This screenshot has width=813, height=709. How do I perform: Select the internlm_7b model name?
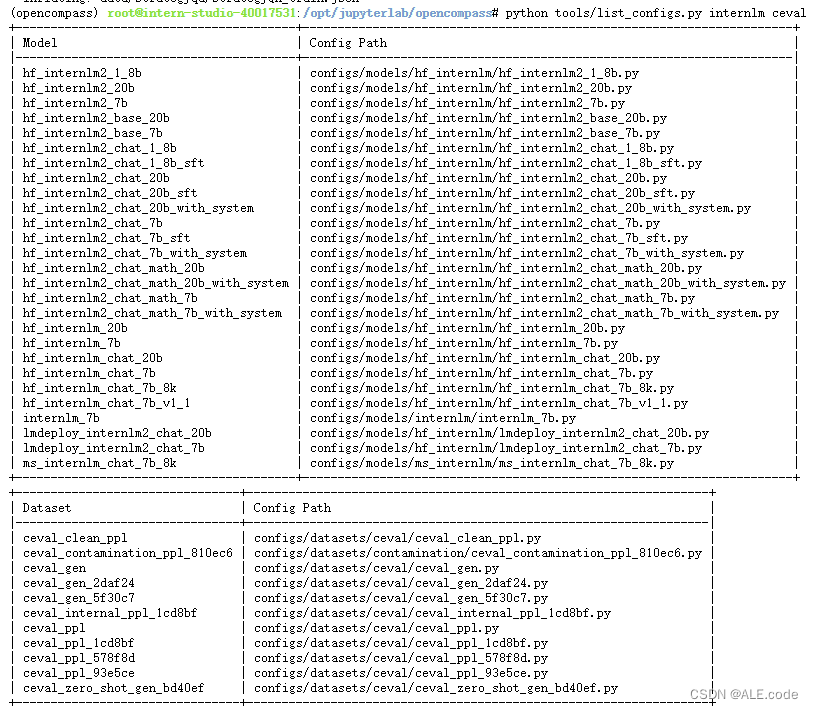click(61, 419)
